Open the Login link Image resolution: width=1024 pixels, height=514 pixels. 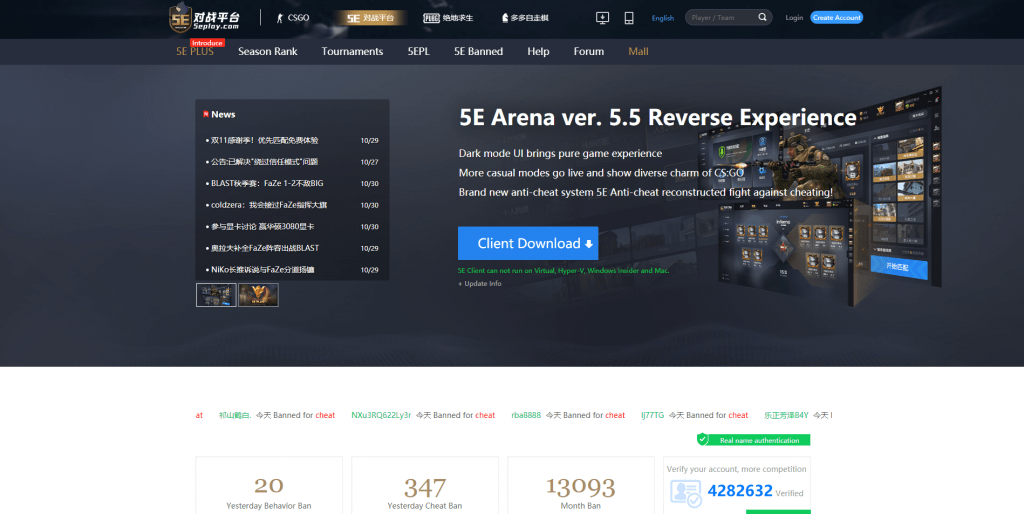coord(794,18)
